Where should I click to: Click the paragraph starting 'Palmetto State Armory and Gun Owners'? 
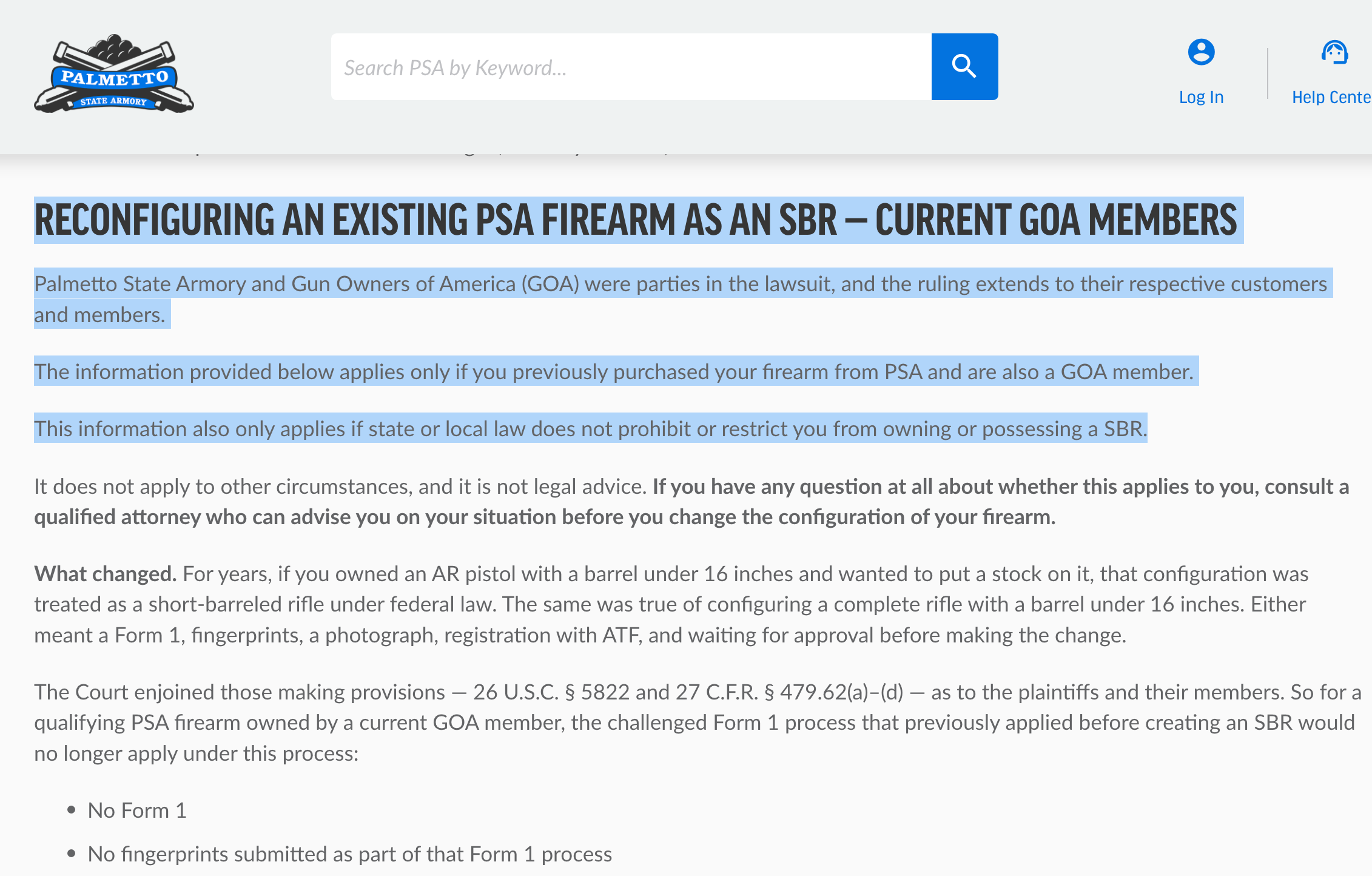(681, 299)
